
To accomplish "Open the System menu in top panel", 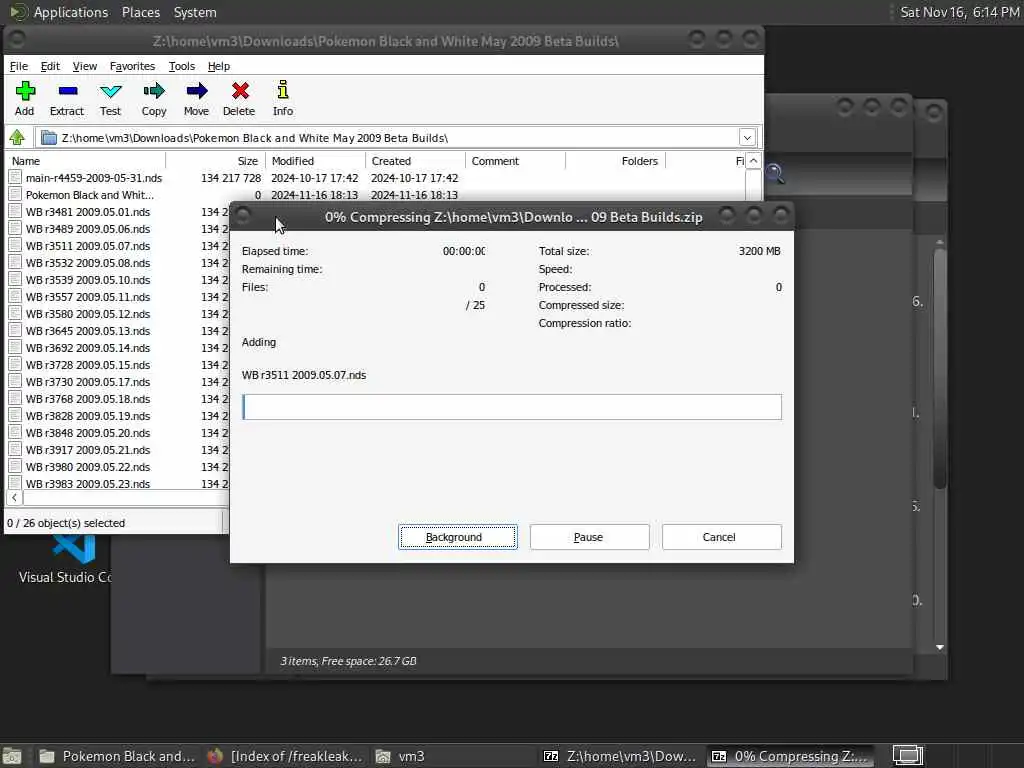I will pyautogui.click(x=195, y=12).
